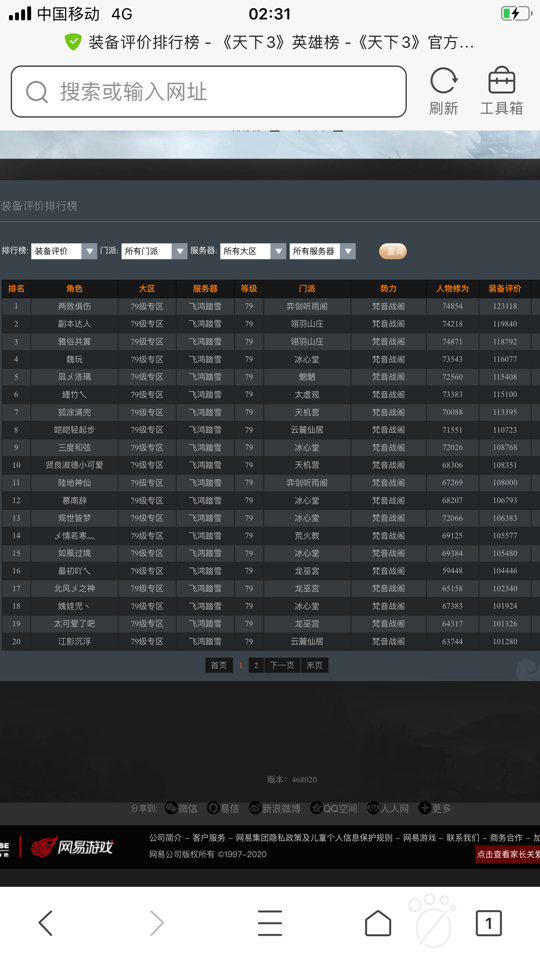Click equipment score 123118
Image resolution: width=540 pixels, height=960 pixels.
pyautogui.click(x=505, y=306)
